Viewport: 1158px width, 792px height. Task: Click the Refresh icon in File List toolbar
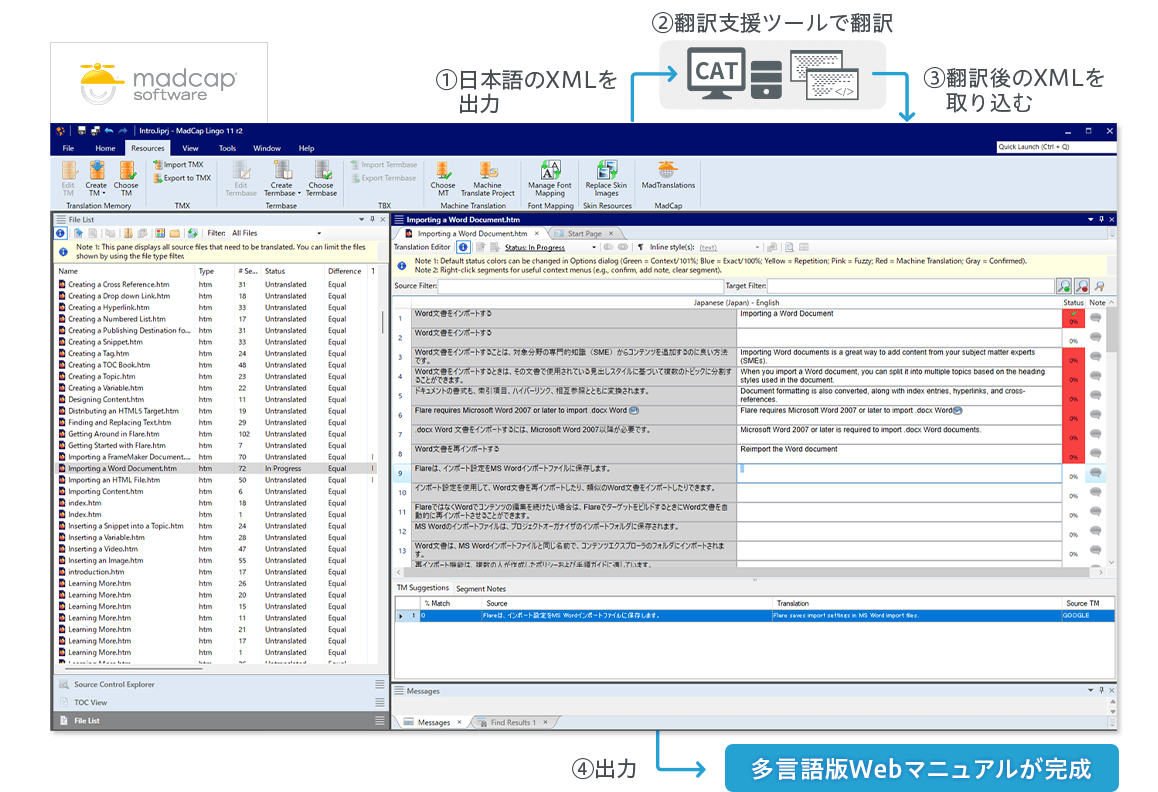tap(193, 233)
